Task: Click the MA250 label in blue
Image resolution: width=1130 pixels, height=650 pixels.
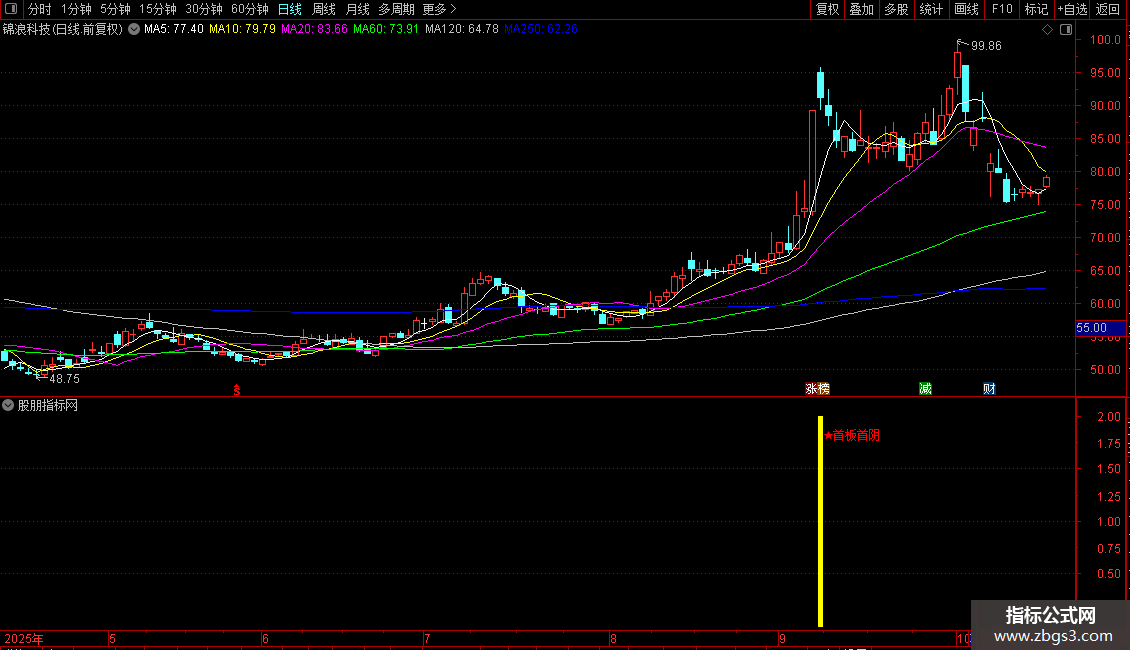Action: (x=540, y=29)
